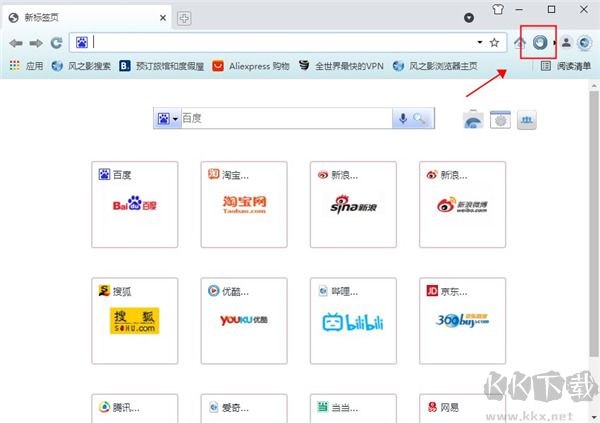The height and width of the screenshot is (423, 600).
Task: Open the Aliexpress 购物 bookmark
Action: 250,66
